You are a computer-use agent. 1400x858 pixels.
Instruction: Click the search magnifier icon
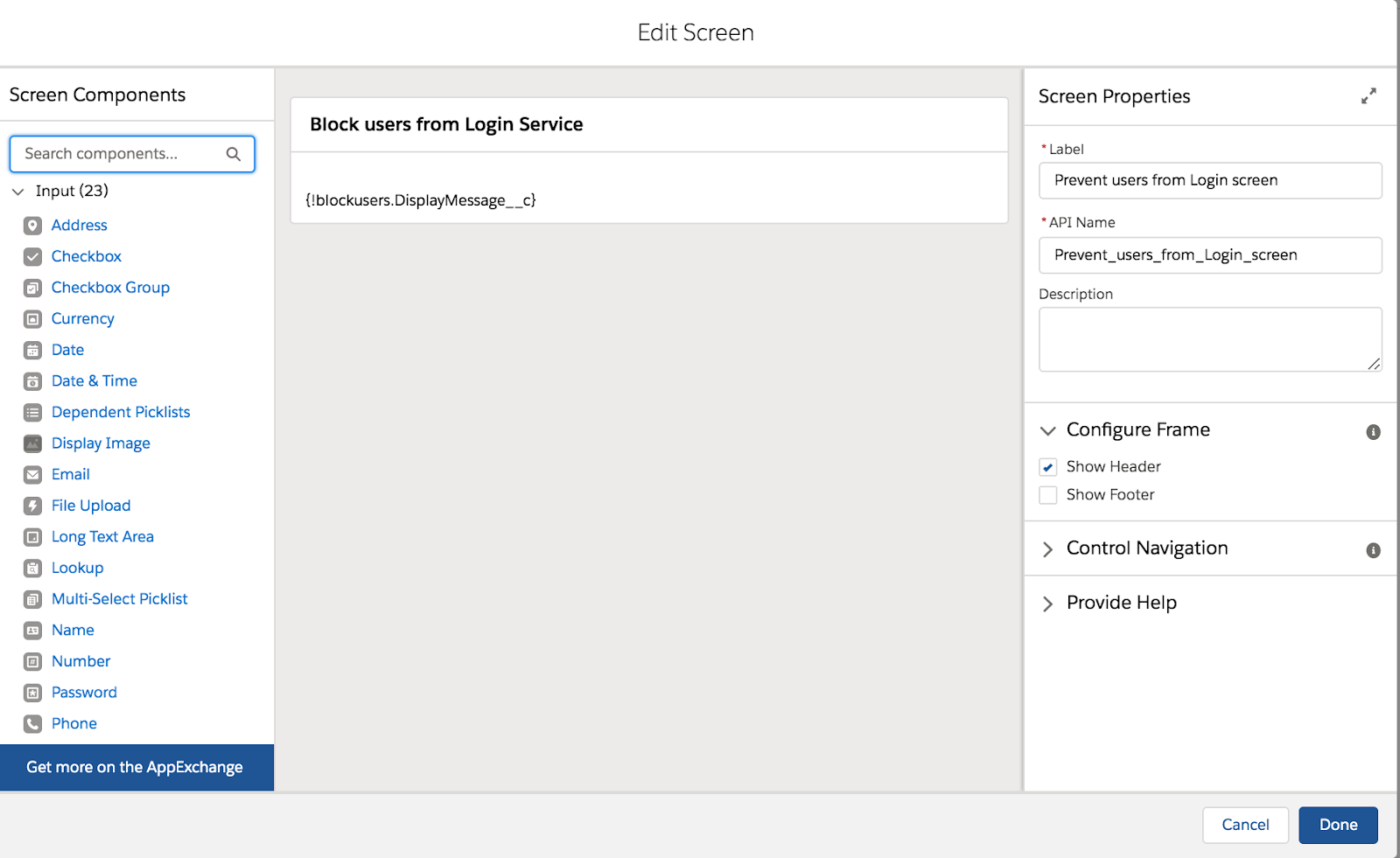coord(234,154)
